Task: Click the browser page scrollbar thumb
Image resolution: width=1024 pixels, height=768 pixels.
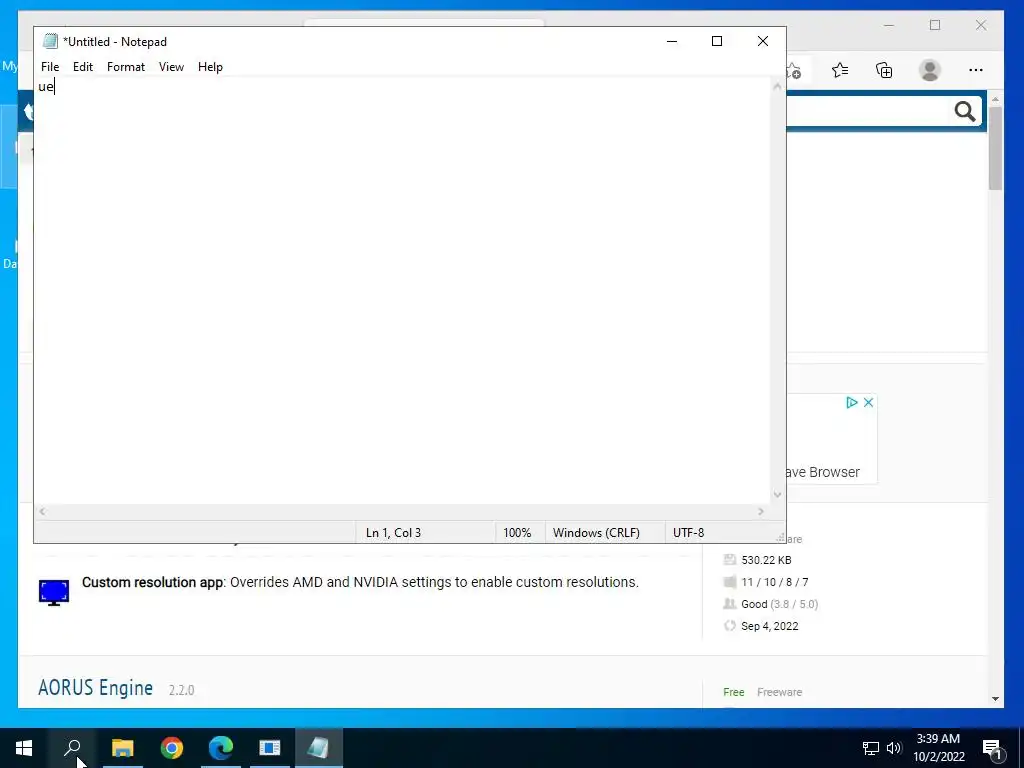Action: [x=995, y=148]
